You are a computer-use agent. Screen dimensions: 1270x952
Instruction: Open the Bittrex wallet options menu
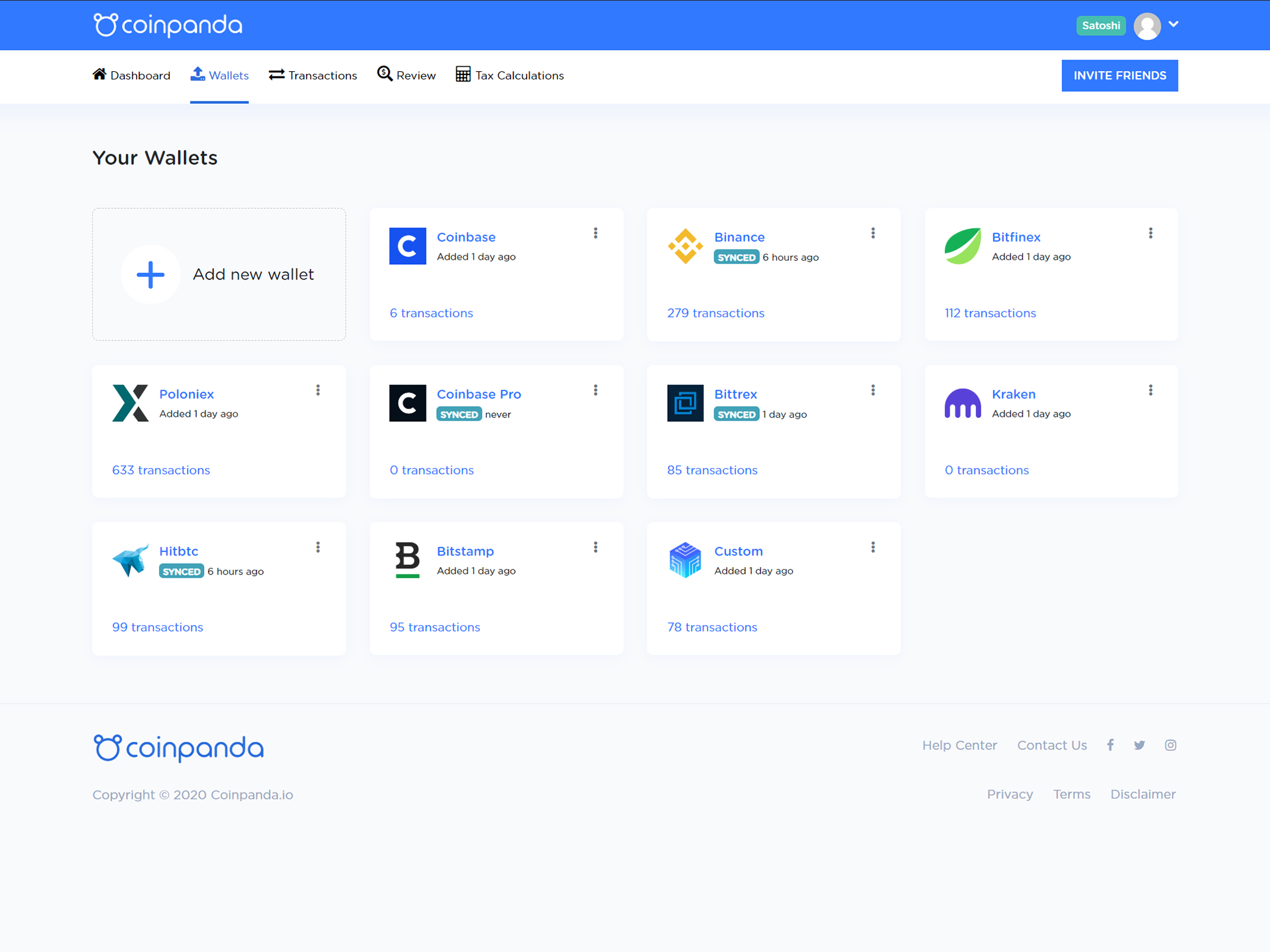point(873,390)
